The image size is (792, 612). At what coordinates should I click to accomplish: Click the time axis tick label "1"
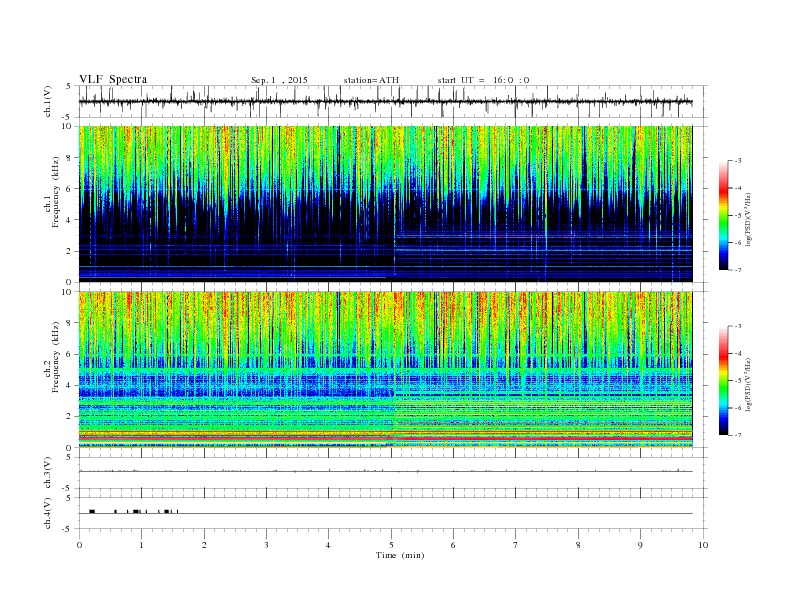(x=141, y=545)
